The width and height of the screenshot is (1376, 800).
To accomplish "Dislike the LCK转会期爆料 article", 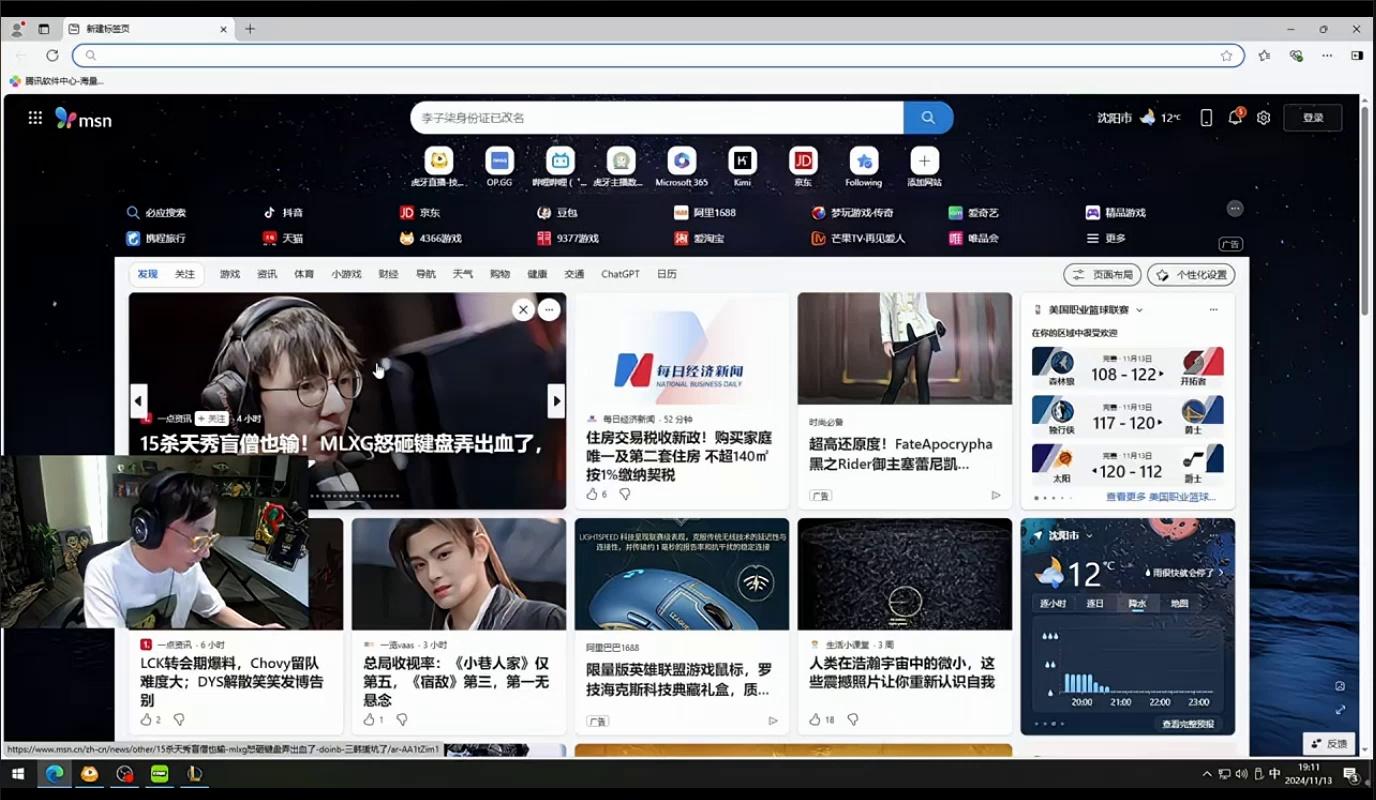I will (x=179, y=720).
